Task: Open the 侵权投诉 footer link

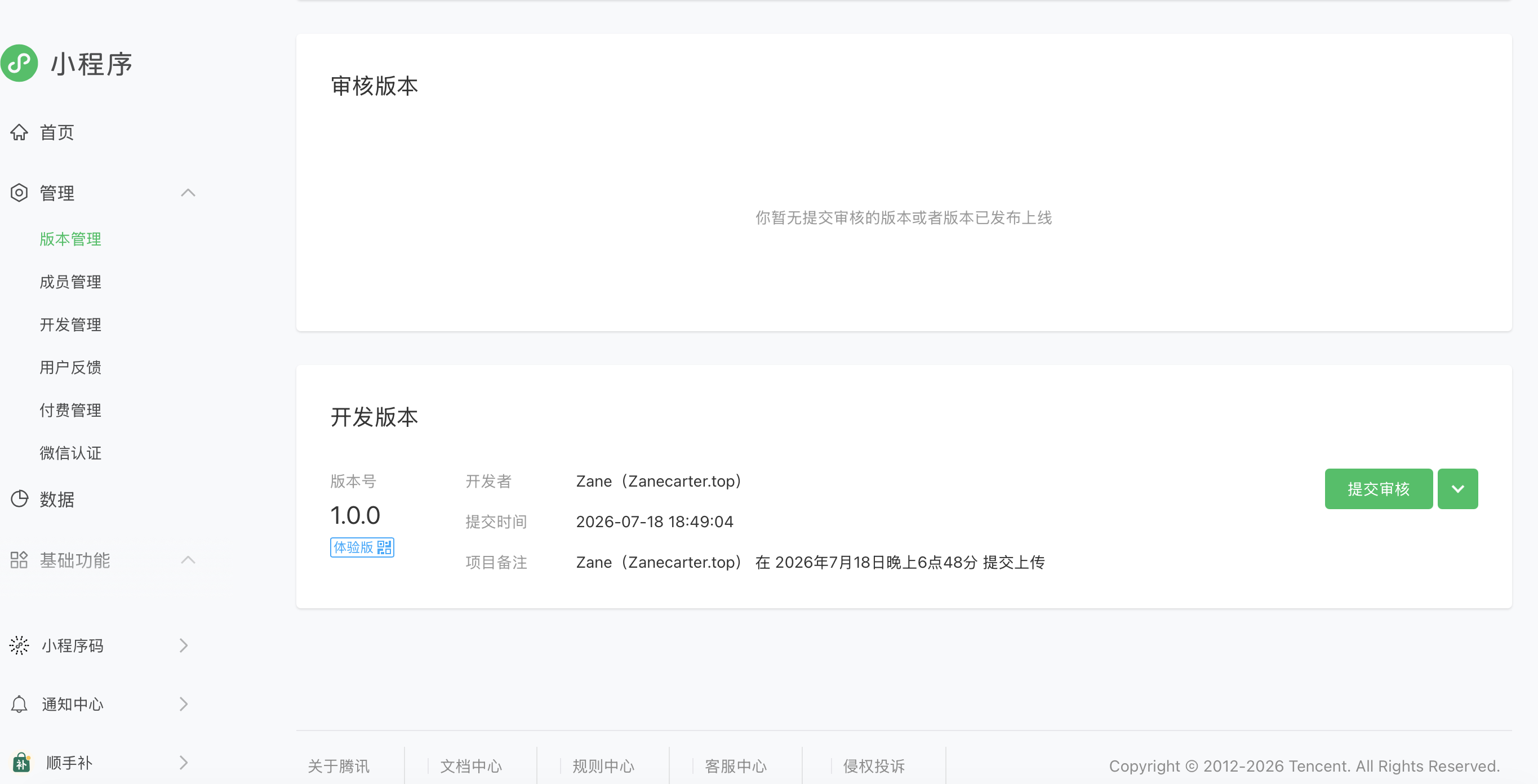Action: pyautogui.click(x=874, y=766)
